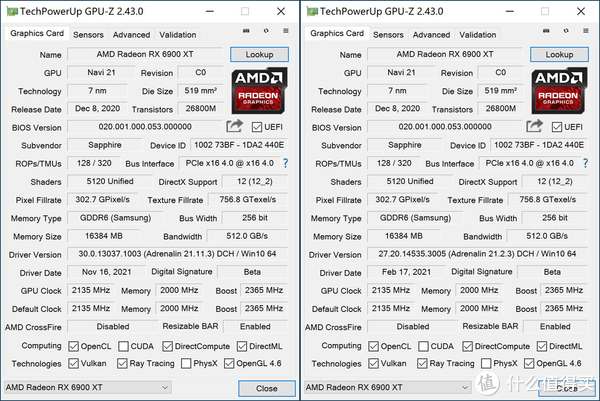Click Driver Date Feb 17, 2021 field
This screenshot has height=401, width=600.
pyautogui.click(x=406, y=272)
